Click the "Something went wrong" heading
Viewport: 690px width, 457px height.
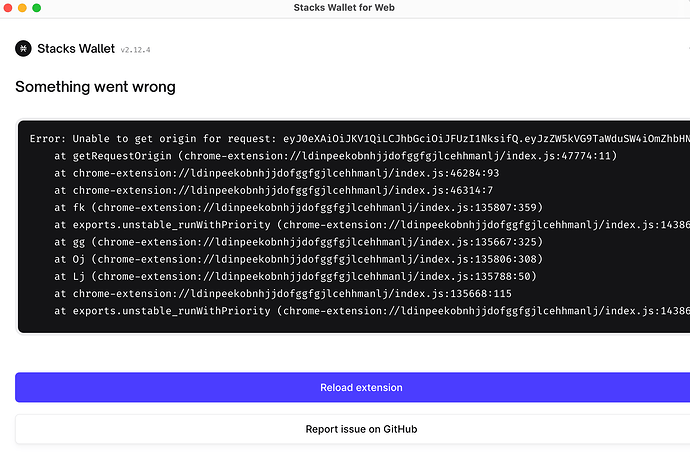(95, 87)
